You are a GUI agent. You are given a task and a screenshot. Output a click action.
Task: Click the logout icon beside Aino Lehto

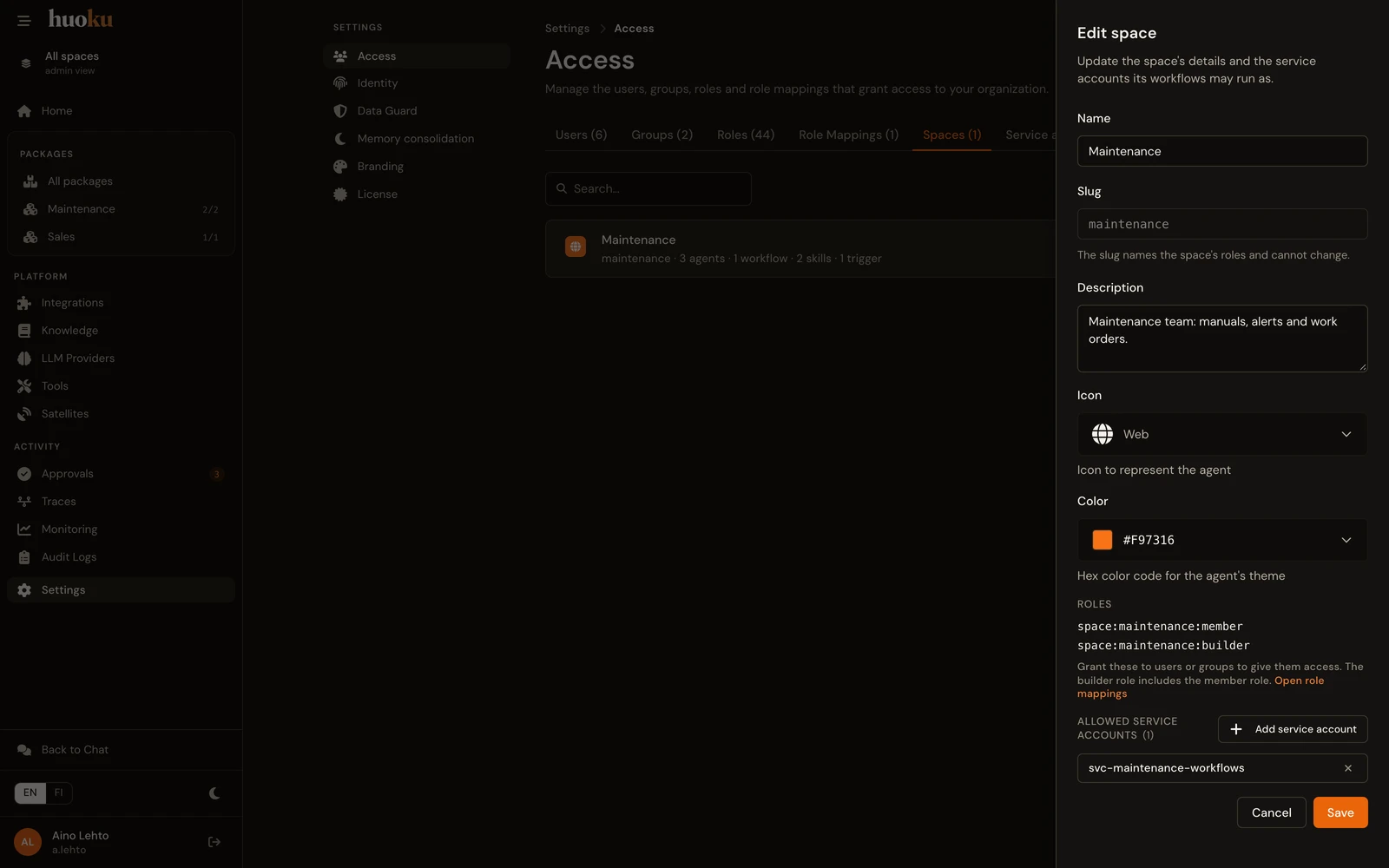214,842
